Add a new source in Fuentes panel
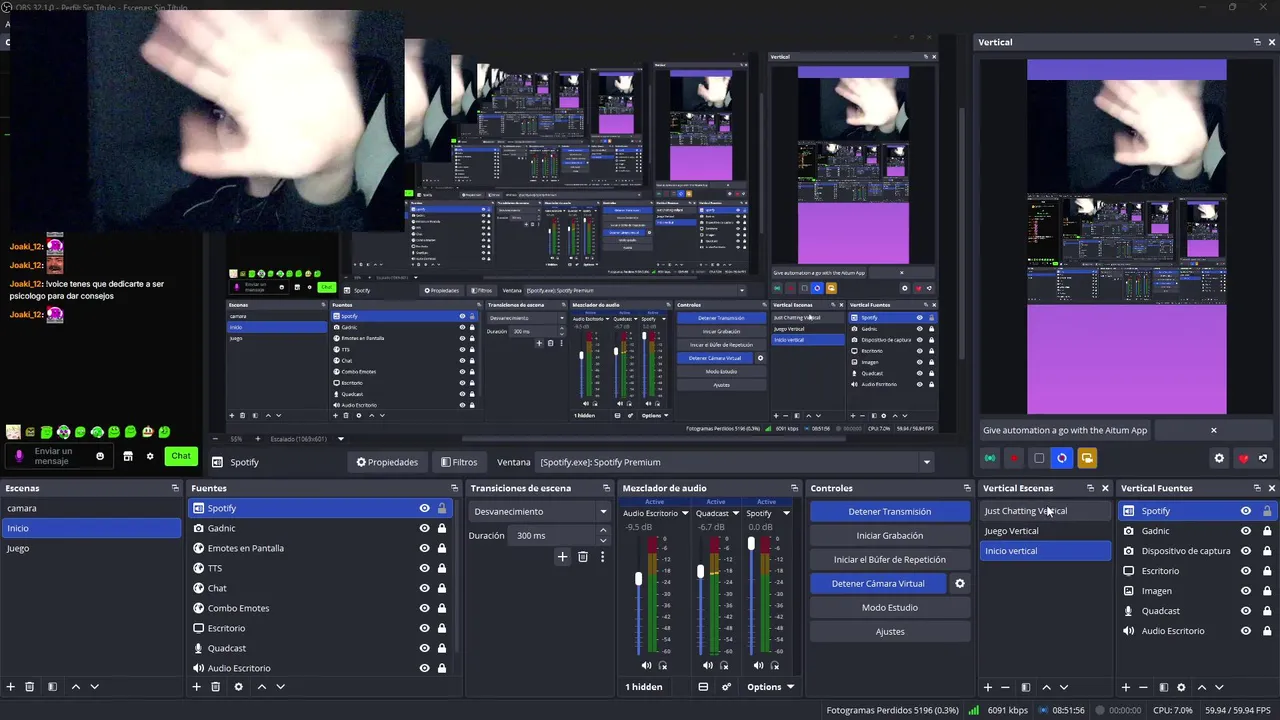1280x720 pixels. 197,687
